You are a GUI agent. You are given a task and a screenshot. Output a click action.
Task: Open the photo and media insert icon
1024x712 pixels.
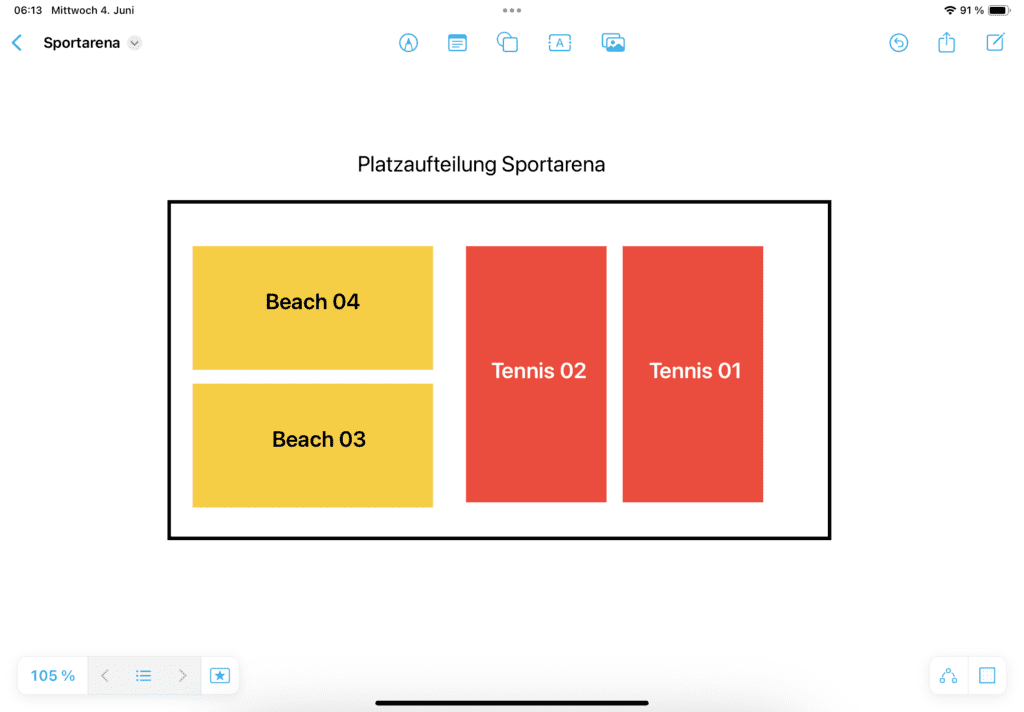[613, 43]
